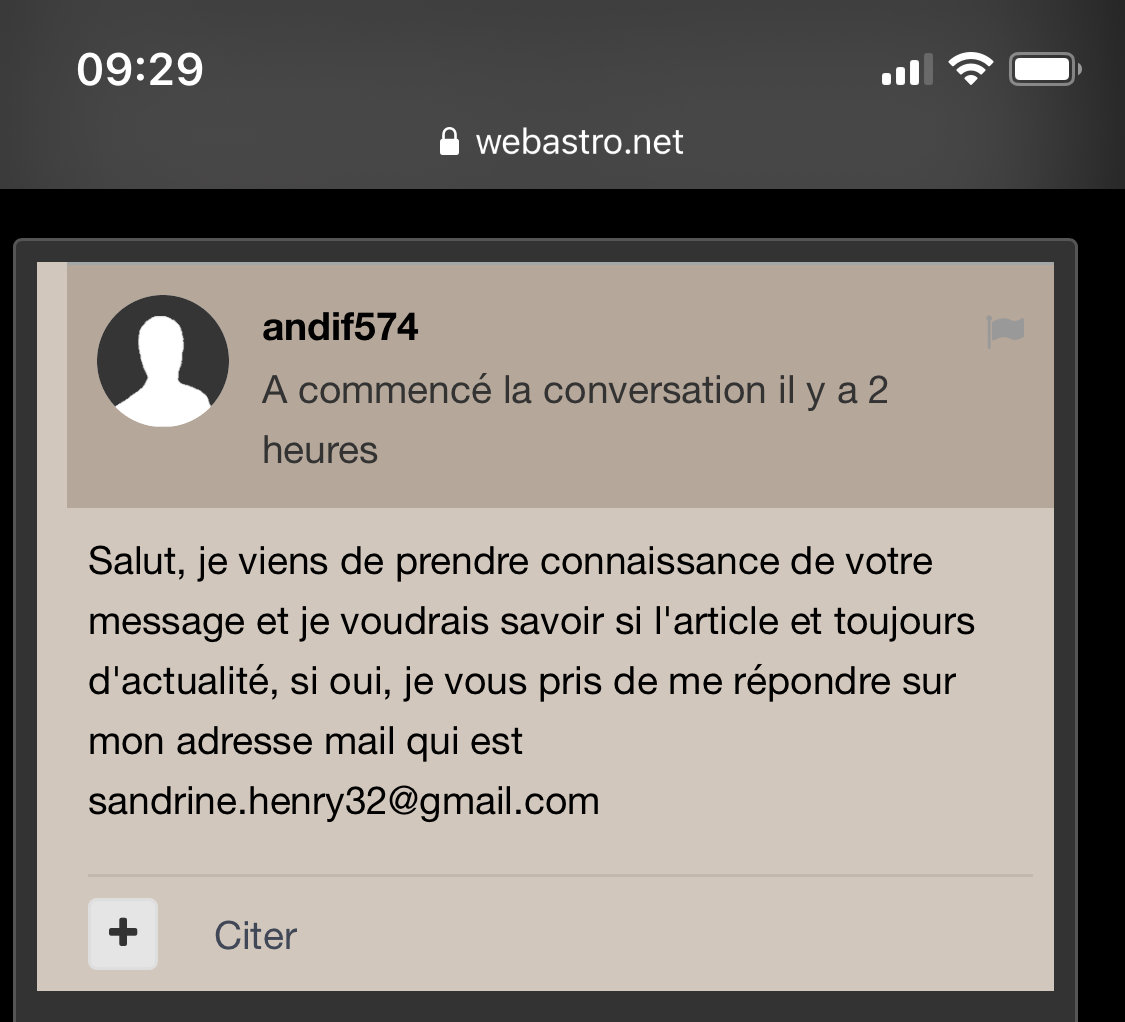Click the andif574 username link
The width and height of the screenshot is (1125, 1022).
pyautogui.click(x=340, y=328)
